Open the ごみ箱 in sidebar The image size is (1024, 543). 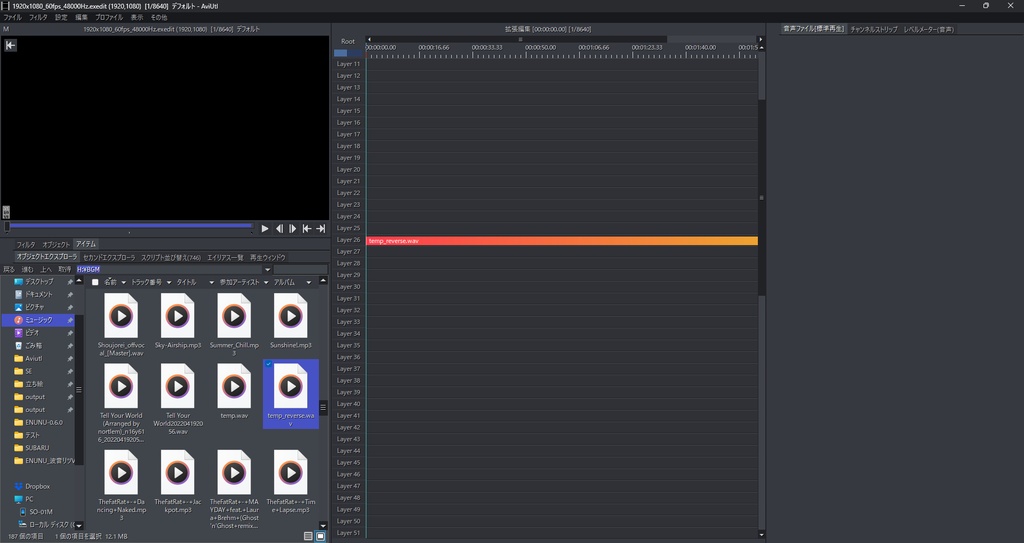click(33, 346)
